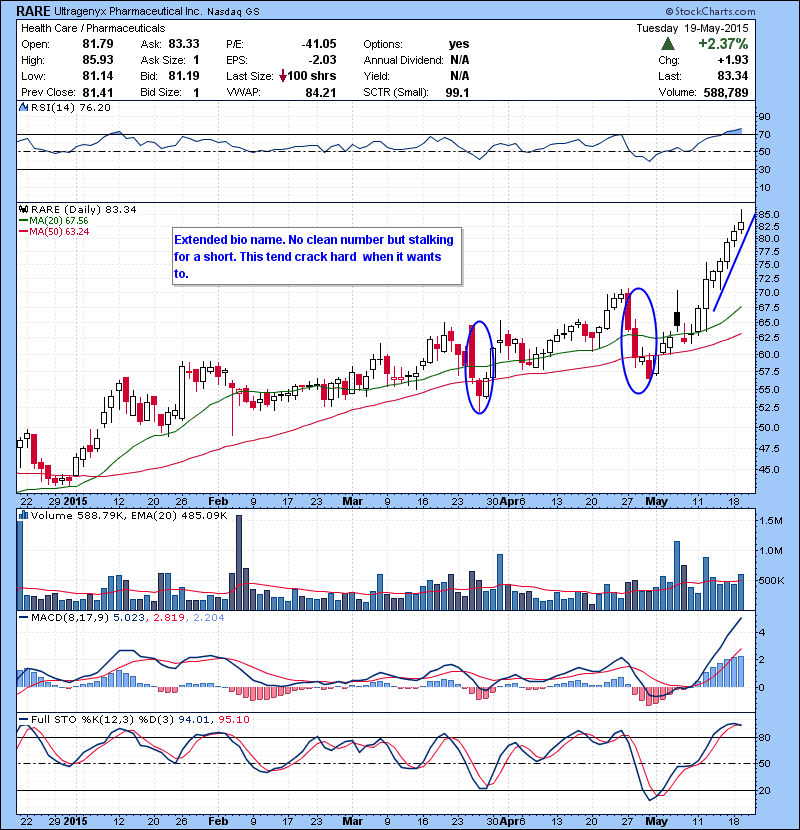The height and width of the screenshot is (830, 800).
Task: Click the MA(50) 63.24 legend text
Action: coord(59,232)
